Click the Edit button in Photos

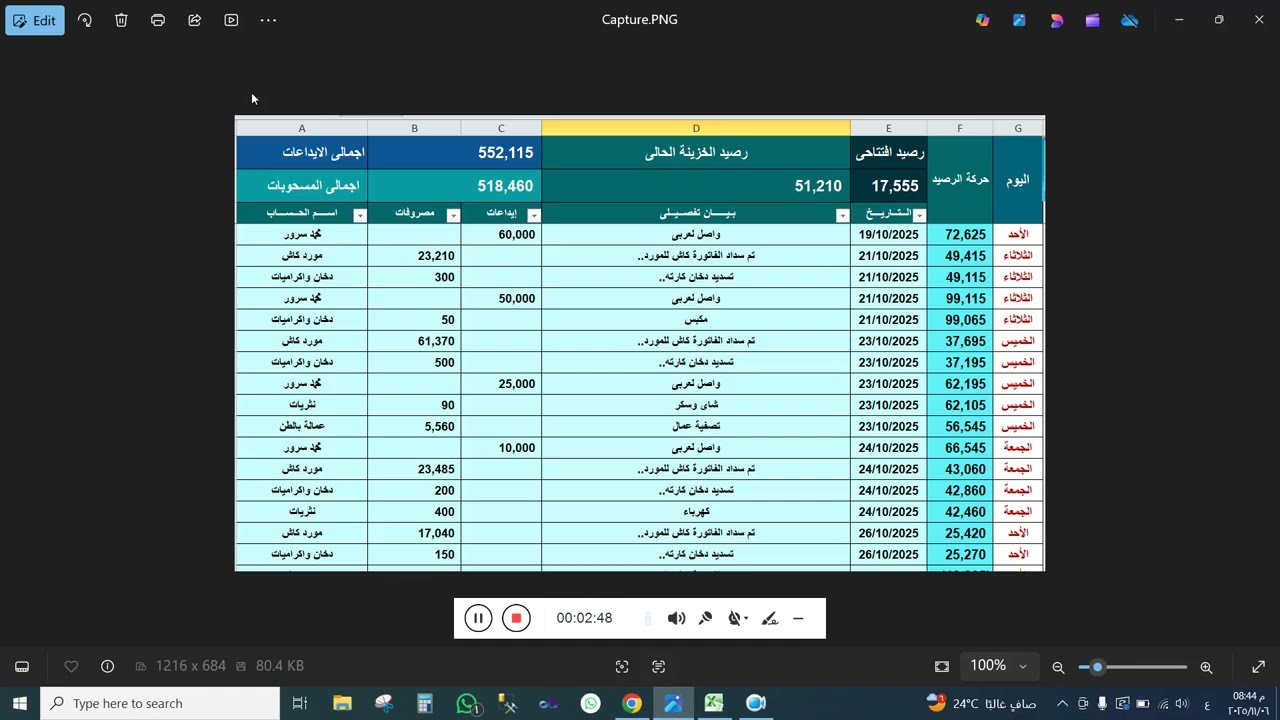pyautogui.click(x=35, y=20)
